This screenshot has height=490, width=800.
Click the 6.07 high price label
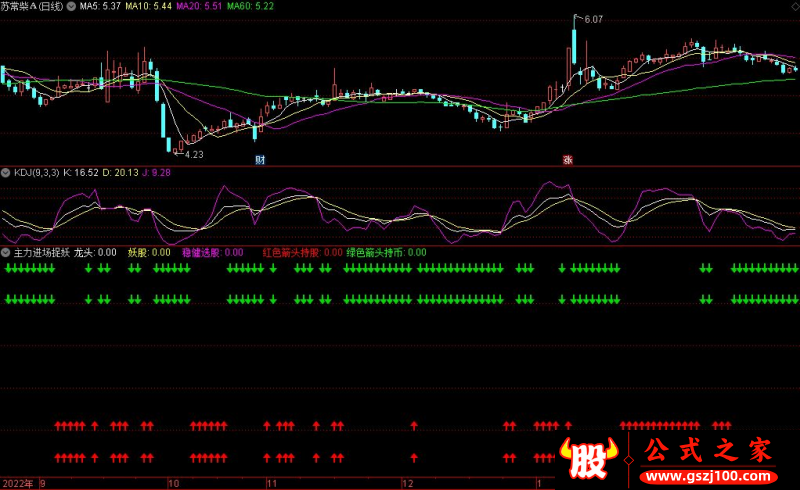pos(593,19)
